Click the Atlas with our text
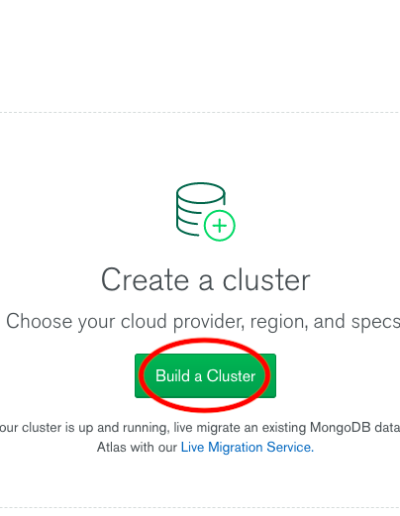 (x=137, y=447)
